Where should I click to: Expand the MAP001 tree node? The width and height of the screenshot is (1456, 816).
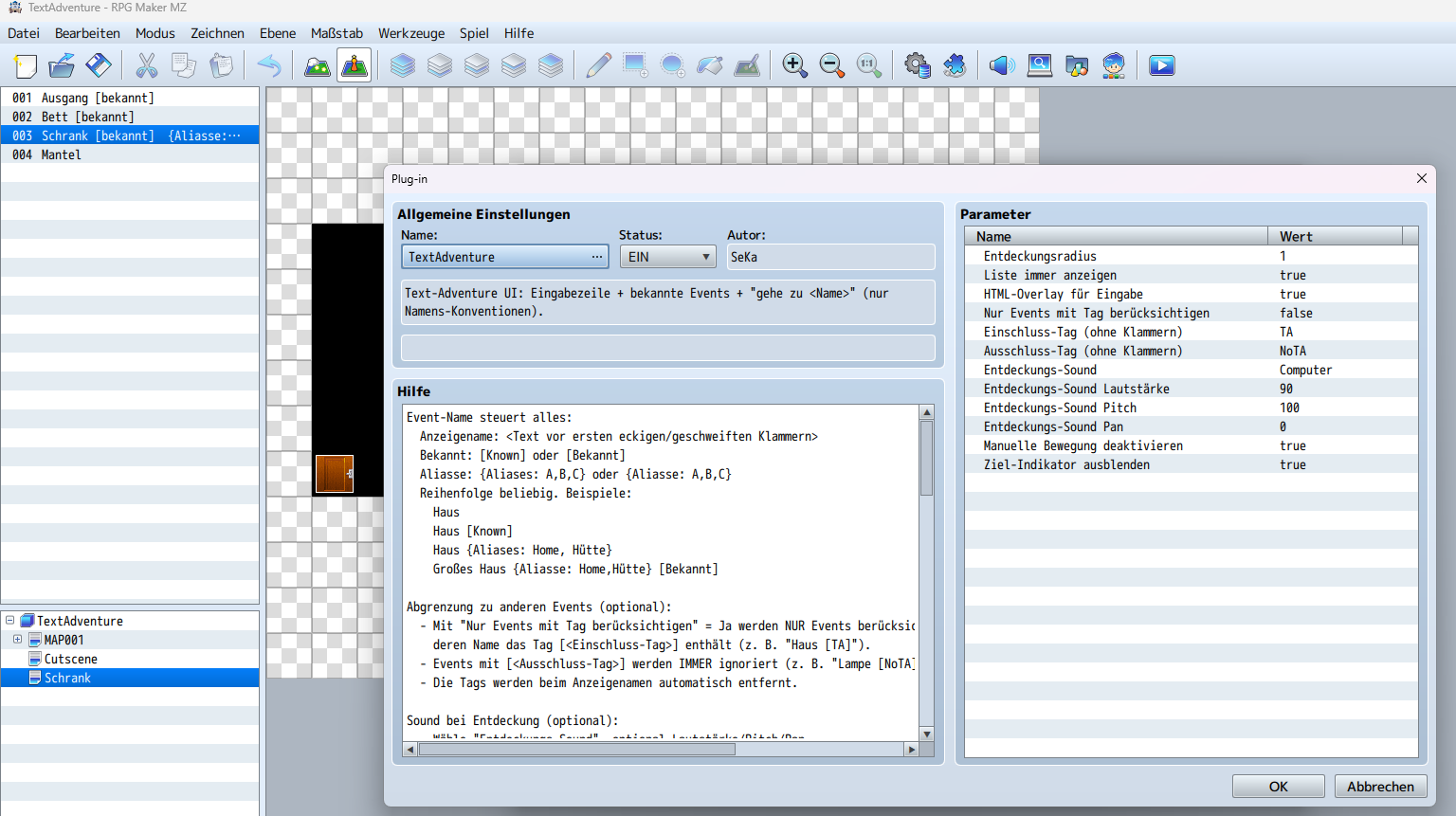[17, 640]
